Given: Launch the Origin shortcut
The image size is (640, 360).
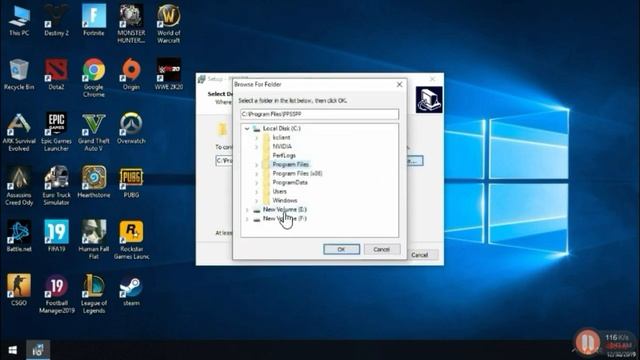Looking at the screenshot, I should point(131,74).
